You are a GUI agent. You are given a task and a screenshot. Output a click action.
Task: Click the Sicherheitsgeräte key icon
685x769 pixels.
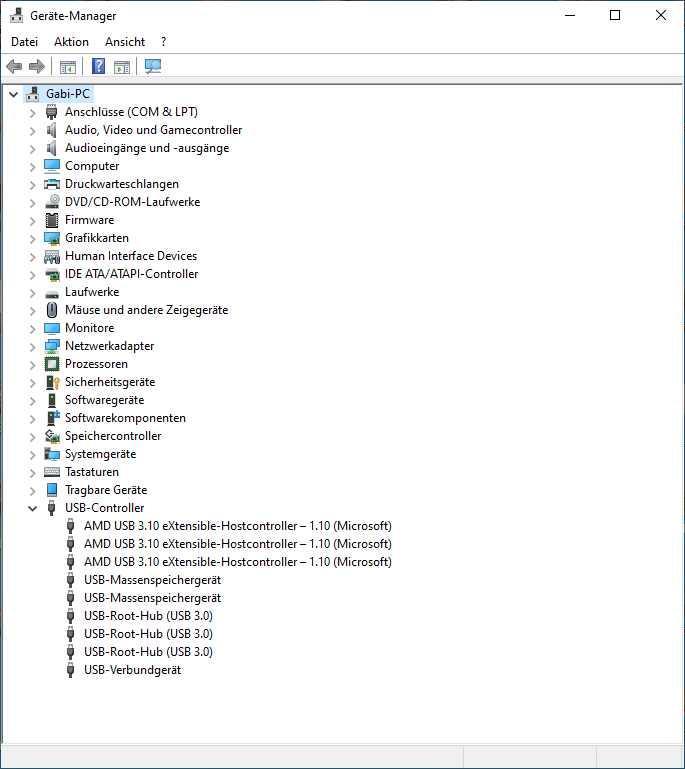coord(52,382)
